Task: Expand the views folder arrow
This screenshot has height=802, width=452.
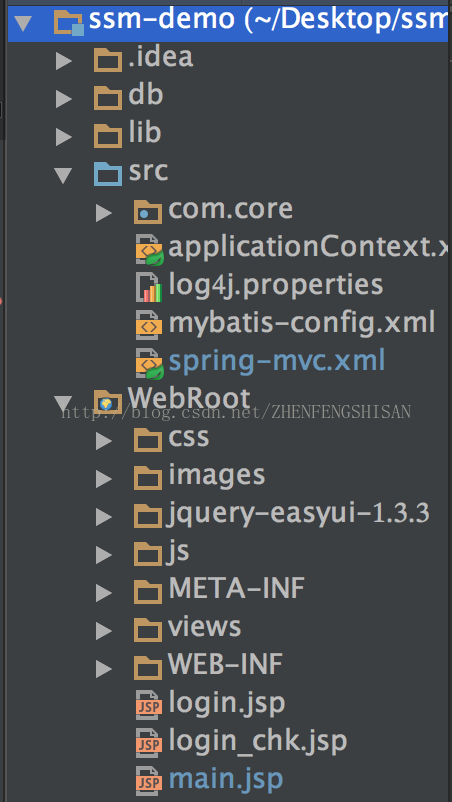Action: (x=104, y=631)
